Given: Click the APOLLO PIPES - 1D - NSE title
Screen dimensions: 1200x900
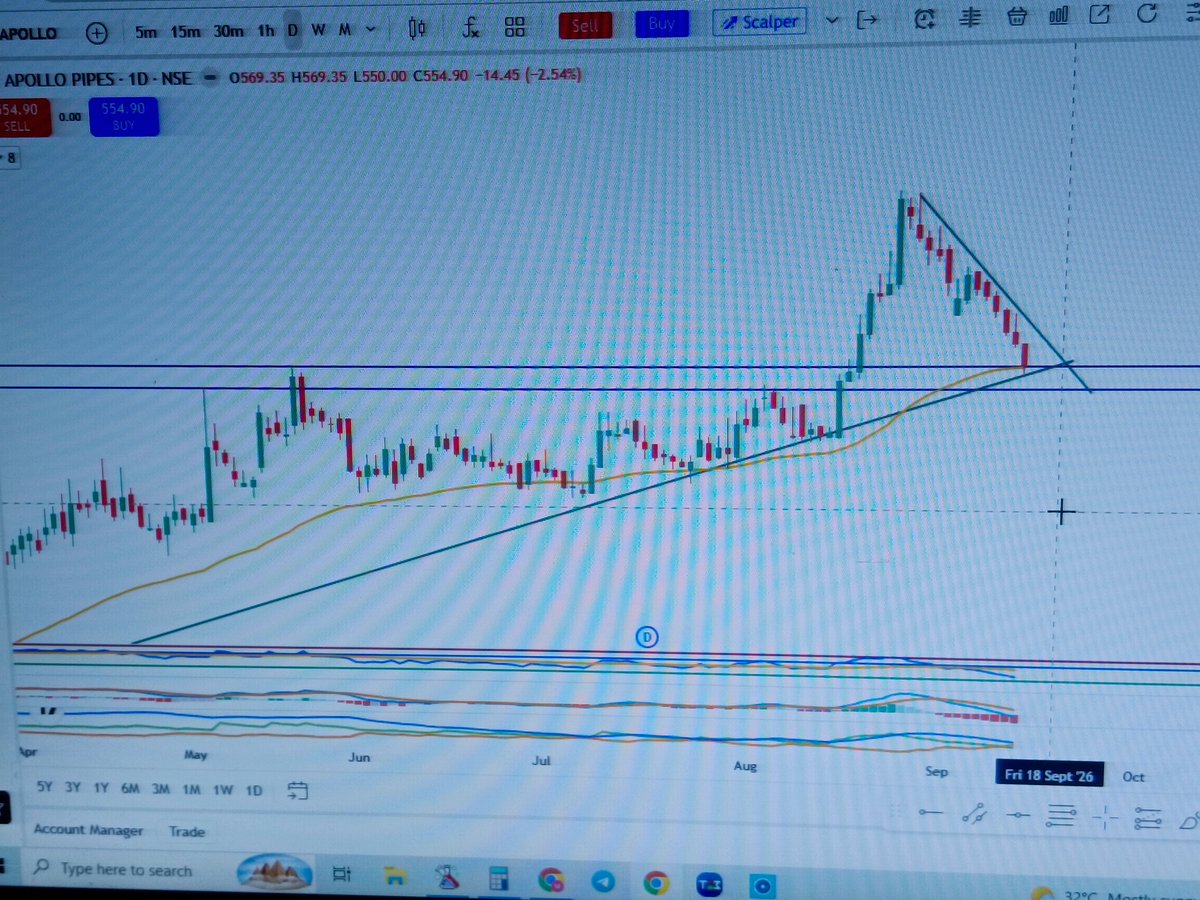Looking at the screenshot, I should [100, 77].
